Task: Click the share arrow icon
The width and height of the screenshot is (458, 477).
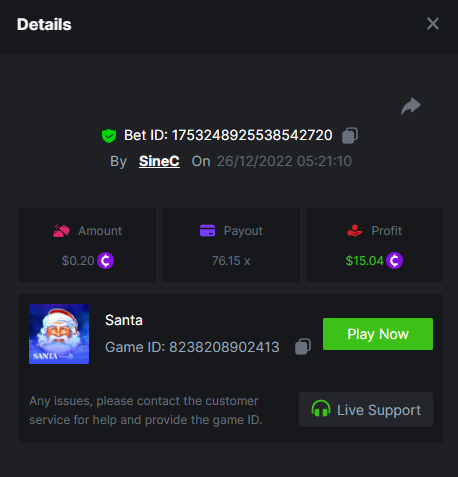Action: pos(411,106)
